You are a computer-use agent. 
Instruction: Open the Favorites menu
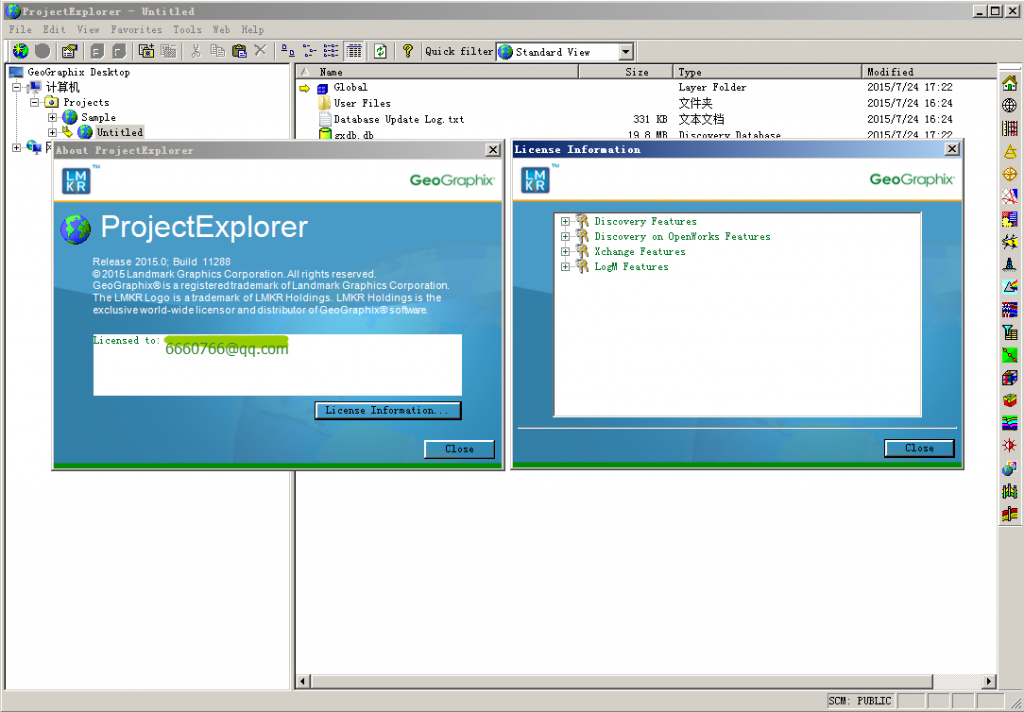[x=136, y=29]
